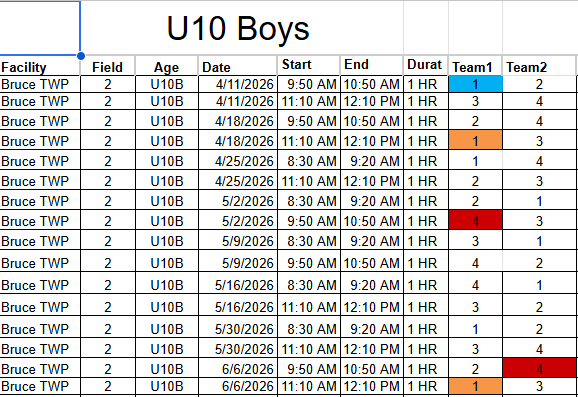Select the Team2 header cell
The height and width of the screenshot is (397, 578).
tap(539, 66)
